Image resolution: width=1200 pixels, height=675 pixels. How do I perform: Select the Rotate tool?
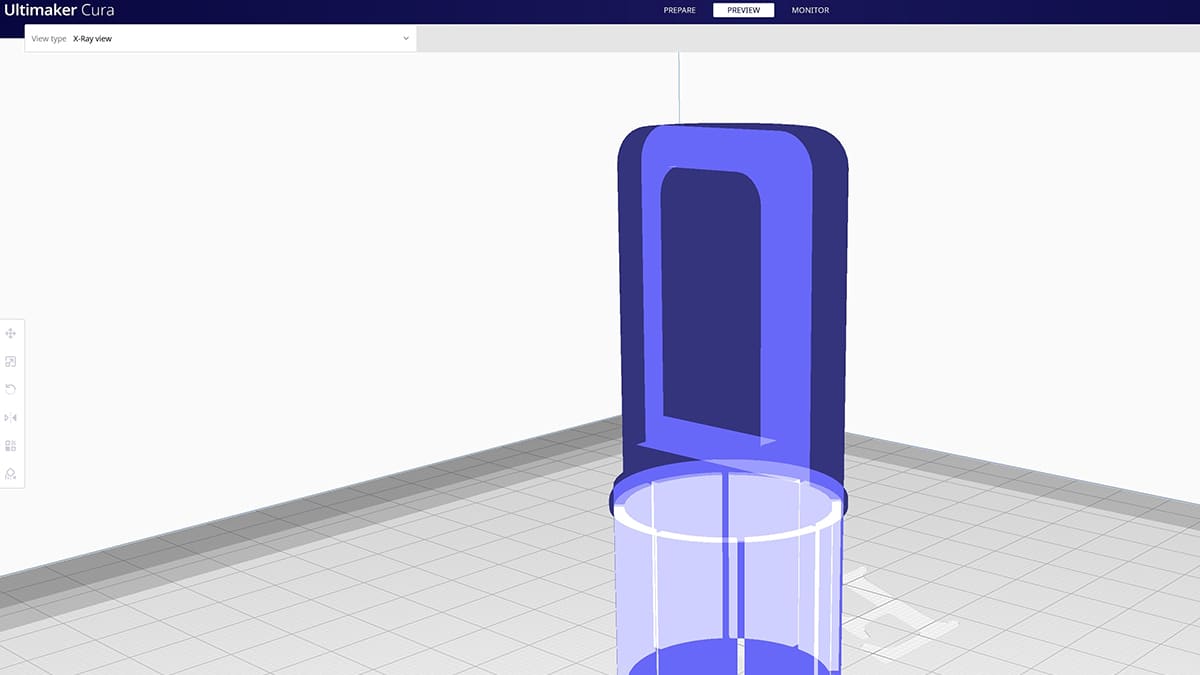pos(10,389)
